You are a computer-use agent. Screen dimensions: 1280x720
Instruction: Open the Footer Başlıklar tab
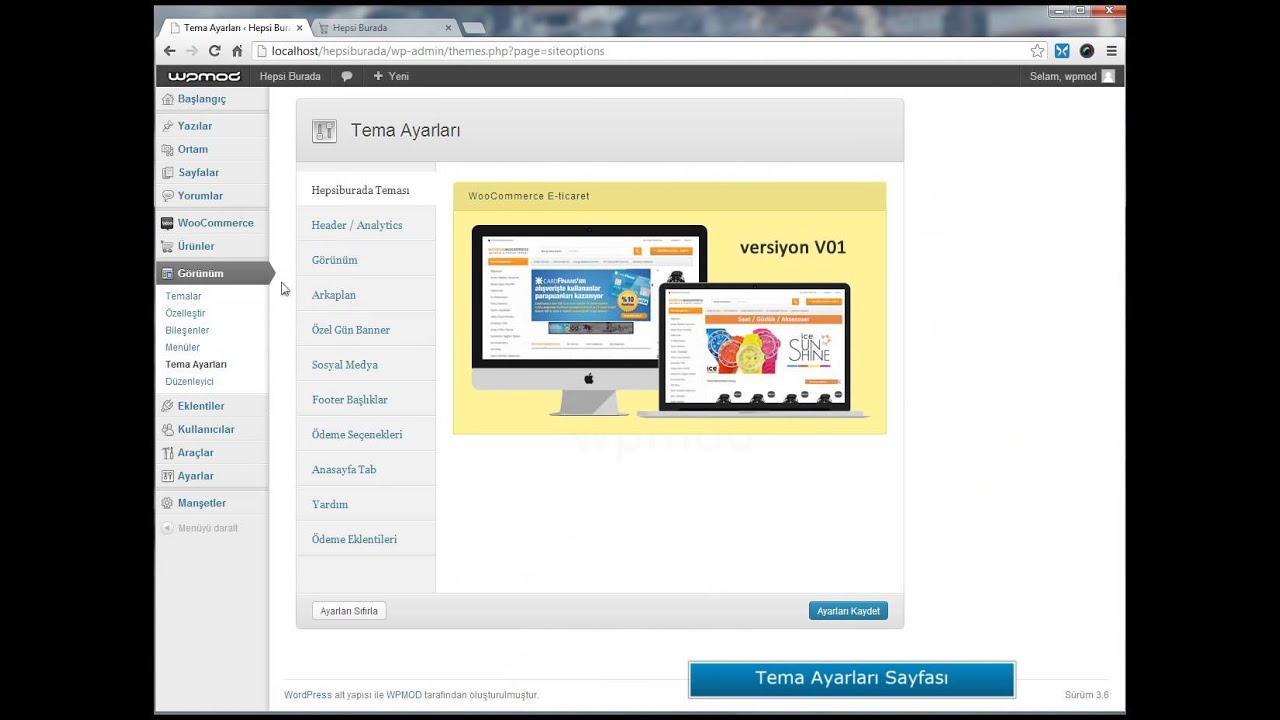pyautogui.click(x=366, y=400)
